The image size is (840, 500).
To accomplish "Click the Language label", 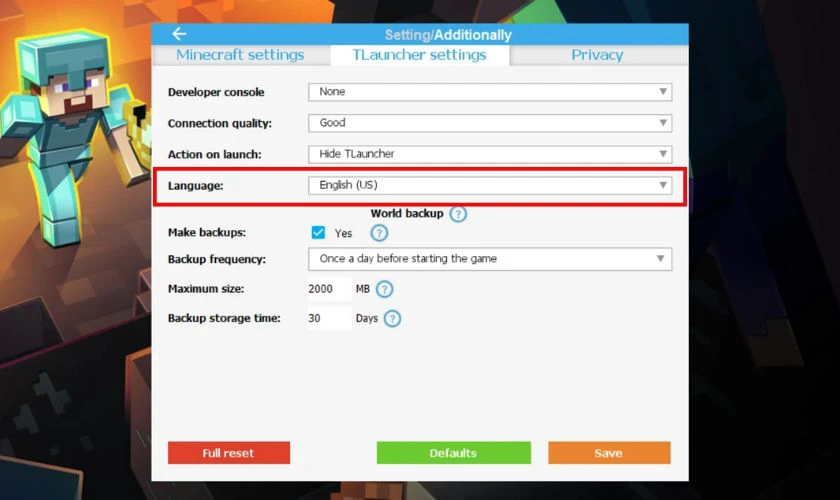I will [196, 186].
